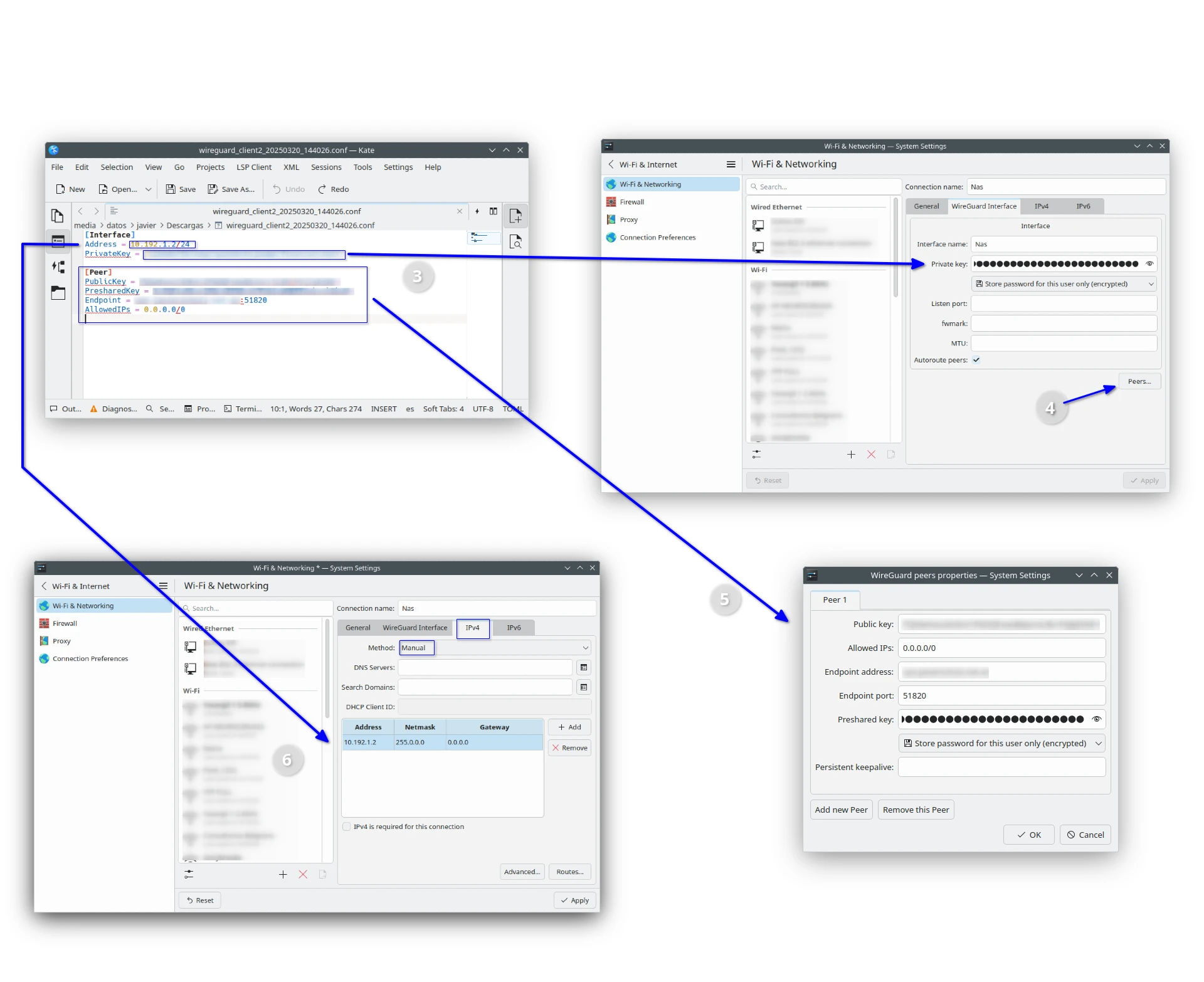The height and width of the screenshot is (982, 1204).
Task: Open the Sessions menu in Kate
Action: pos(326,167)
